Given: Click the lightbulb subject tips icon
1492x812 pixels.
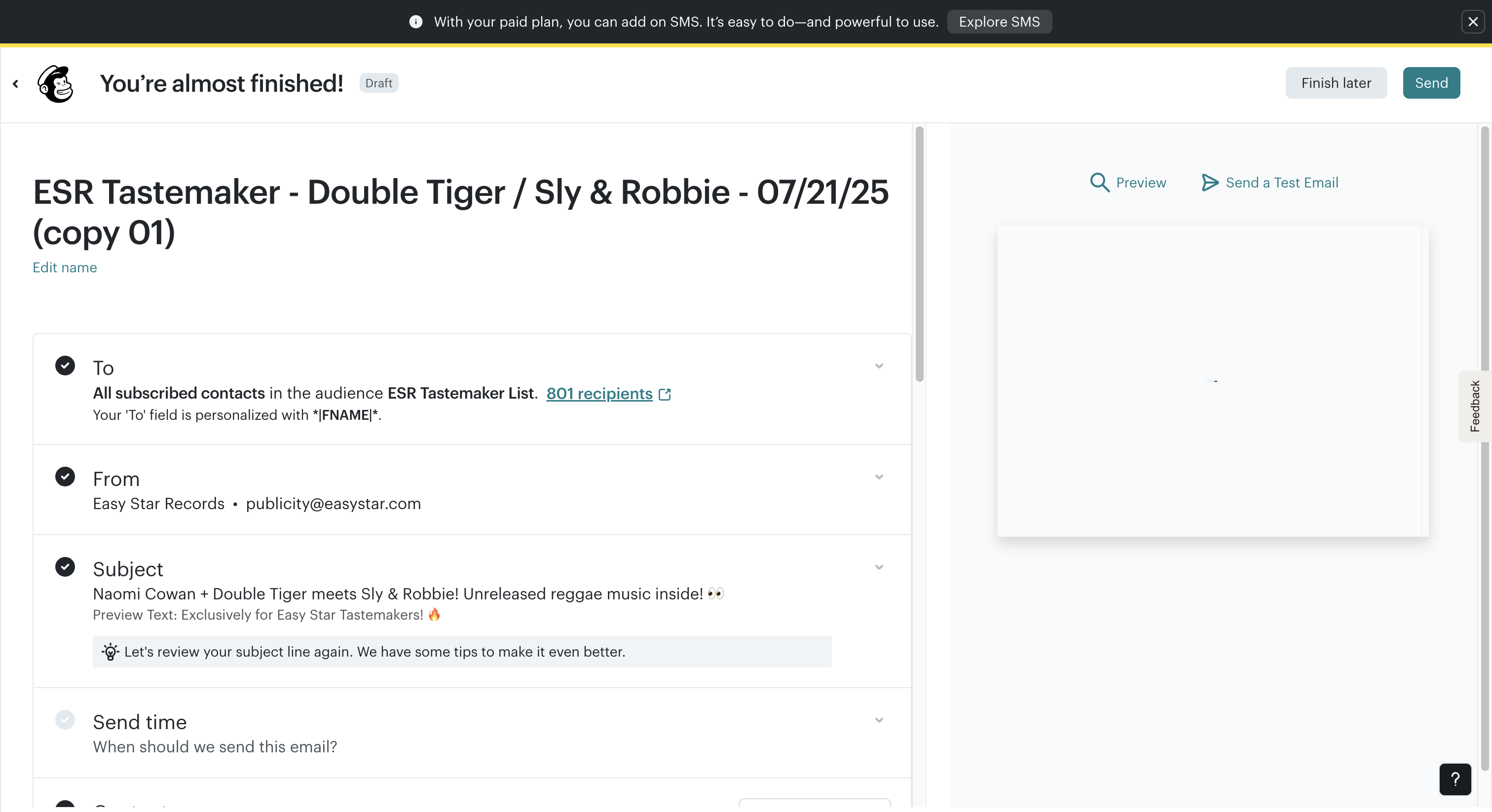Looking at the screenshot, I should pyautogui.click(x=110, y=652).
